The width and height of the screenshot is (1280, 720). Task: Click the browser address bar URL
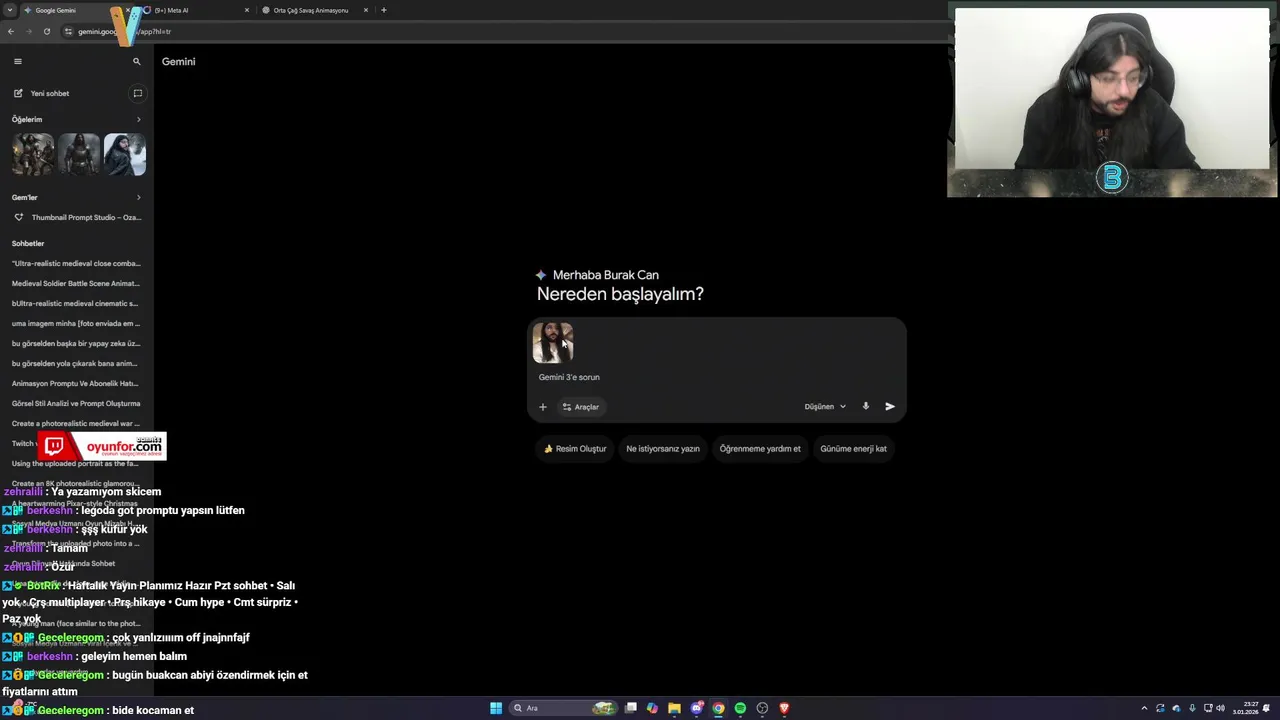[125, 31]
